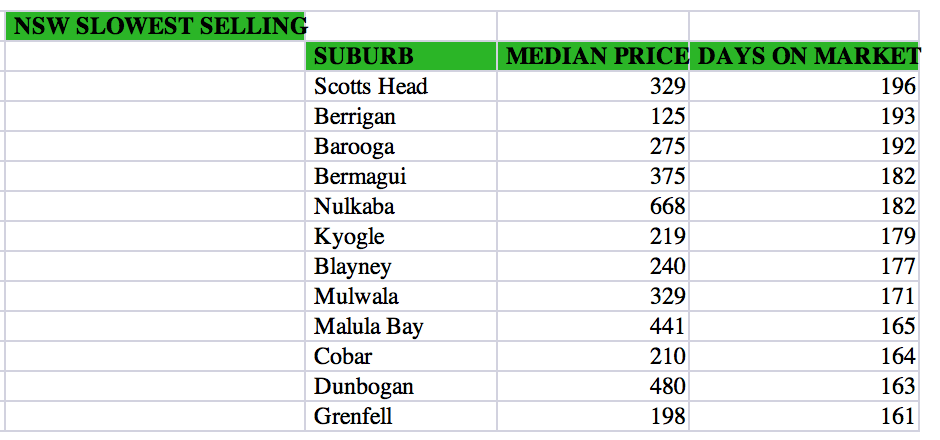Select the median price 441 cell
The width and height of the screenshot is (940, 440).
click(x=593, y=326)
